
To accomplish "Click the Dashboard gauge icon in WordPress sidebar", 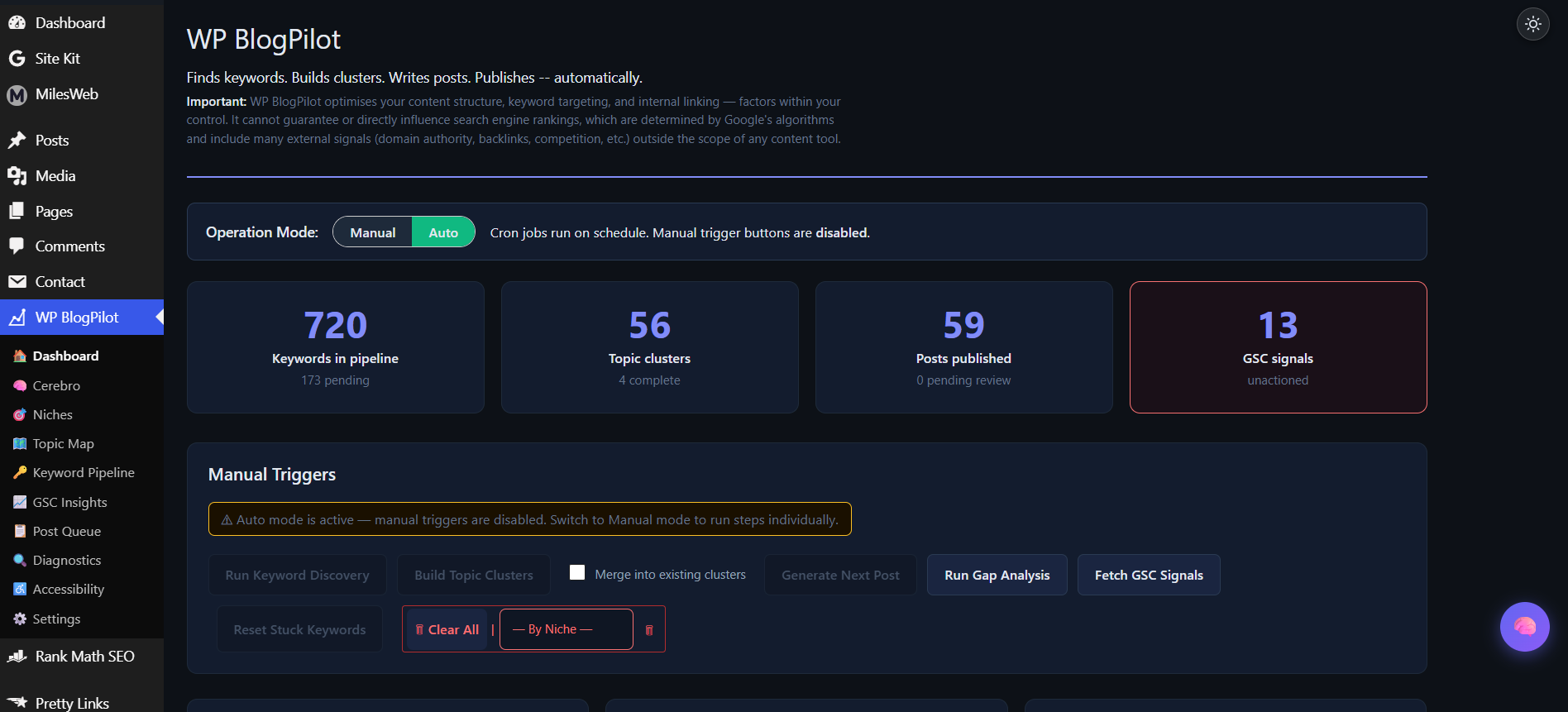I will (x=17, y=23).
